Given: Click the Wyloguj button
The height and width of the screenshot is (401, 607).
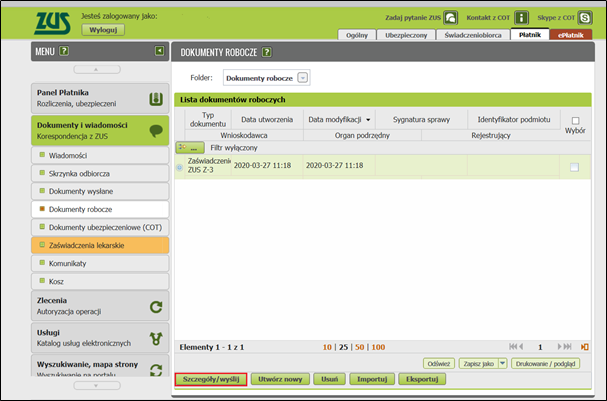Looking at the screenshot, I should point(103,30).
